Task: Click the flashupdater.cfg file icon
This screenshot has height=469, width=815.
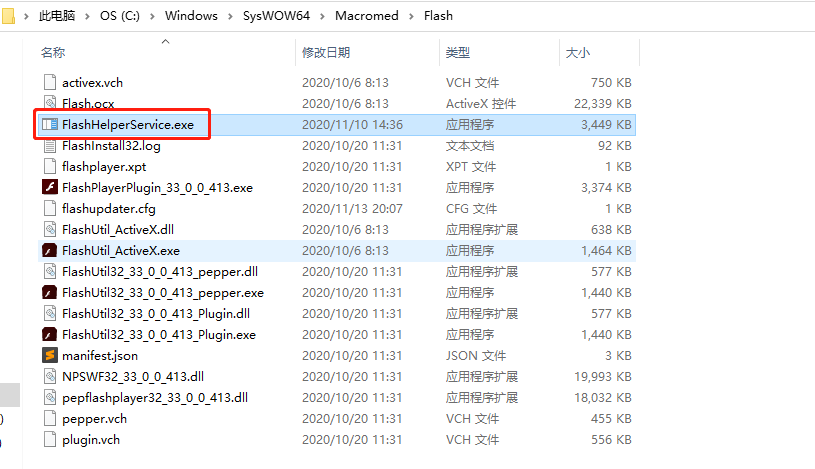Action: pos(50,208)
